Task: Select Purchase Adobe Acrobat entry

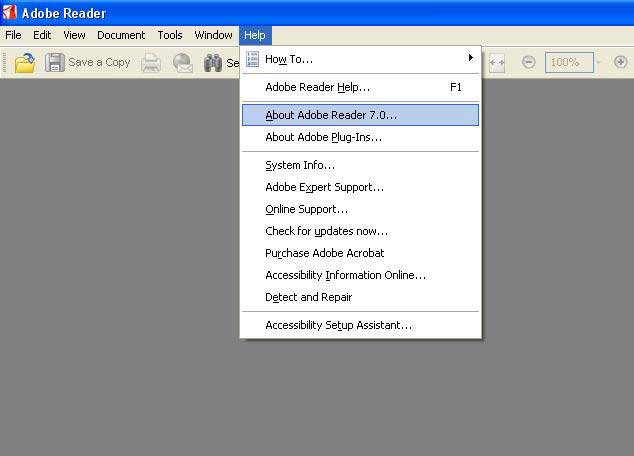Action: click(360, 253)
